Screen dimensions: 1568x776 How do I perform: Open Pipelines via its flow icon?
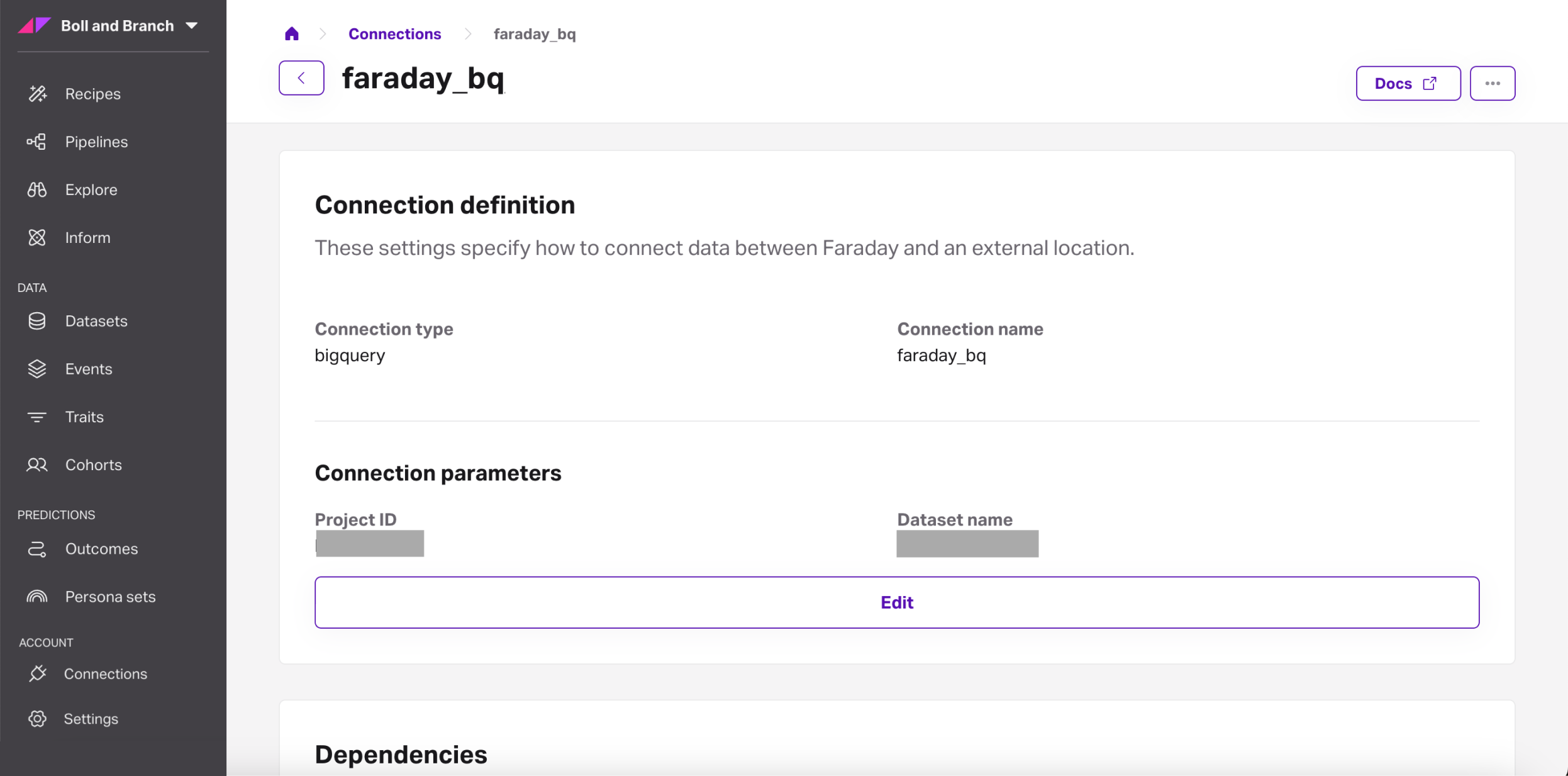tap(36, 142)
